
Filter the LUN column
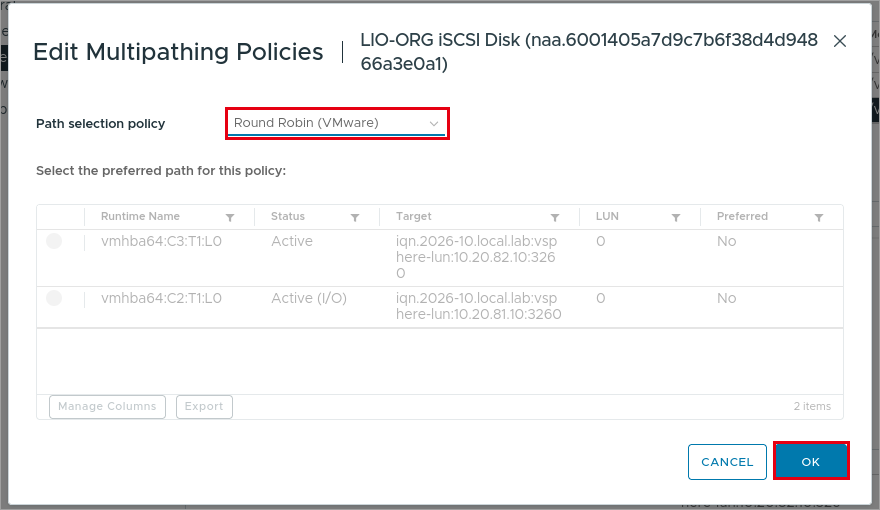[676, 217]
